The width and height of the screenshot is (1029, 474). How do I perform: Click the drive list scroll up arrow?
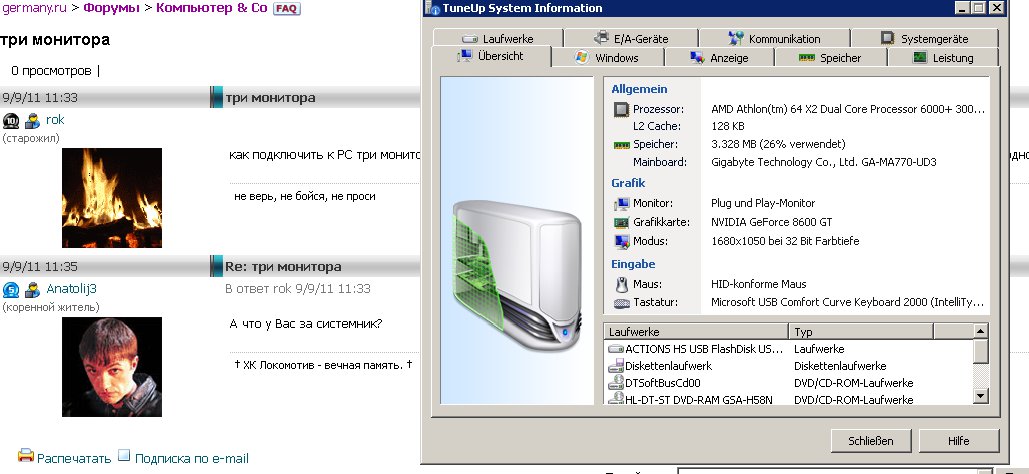pos(980,331)
